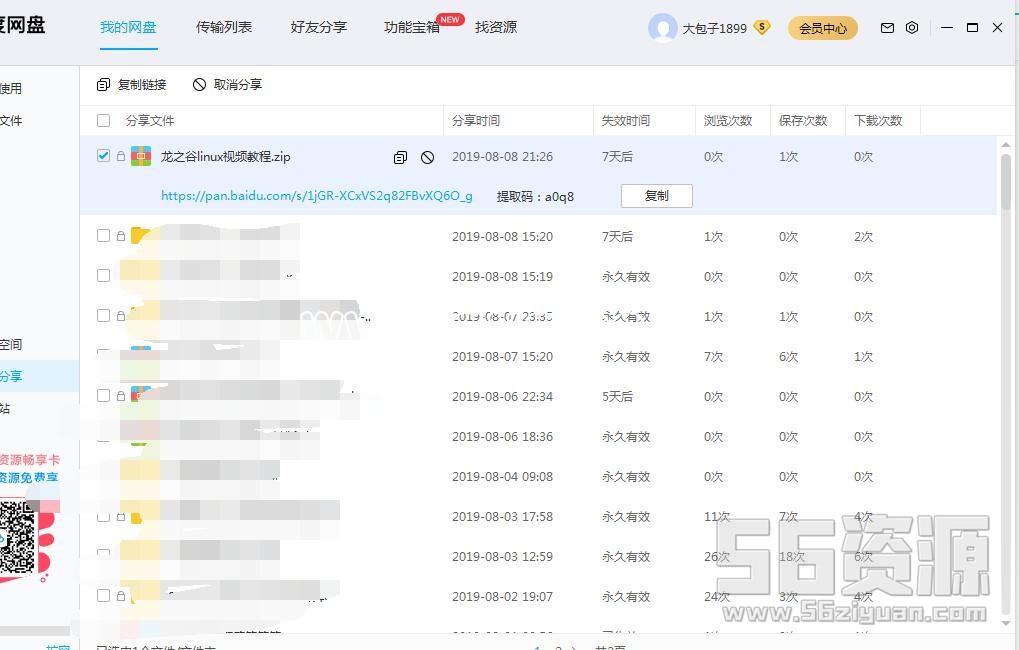
Task: Uncheck the 龙之谷linux视频教程.zip checkbox
Action: (x=104, y=156)
